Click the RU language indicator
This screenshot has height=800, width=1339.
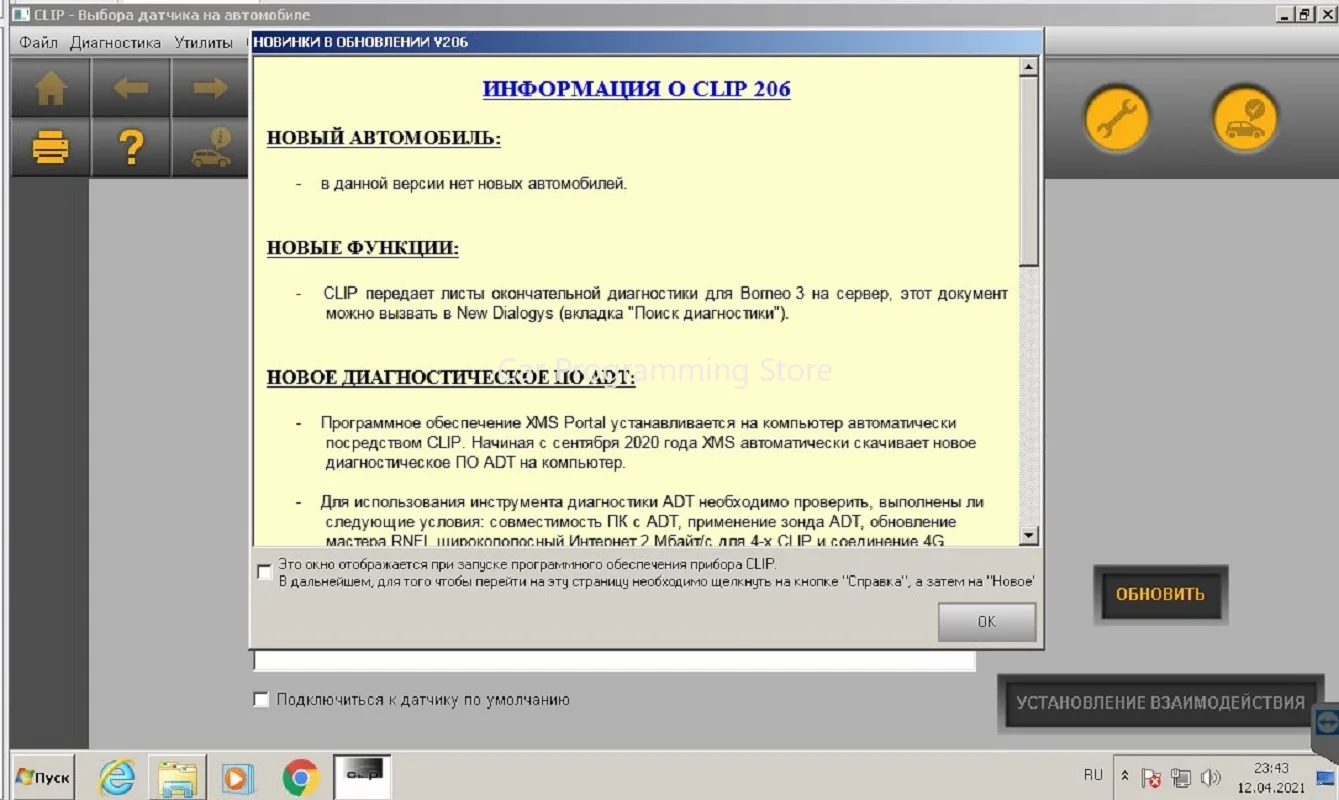(1093, 775)
